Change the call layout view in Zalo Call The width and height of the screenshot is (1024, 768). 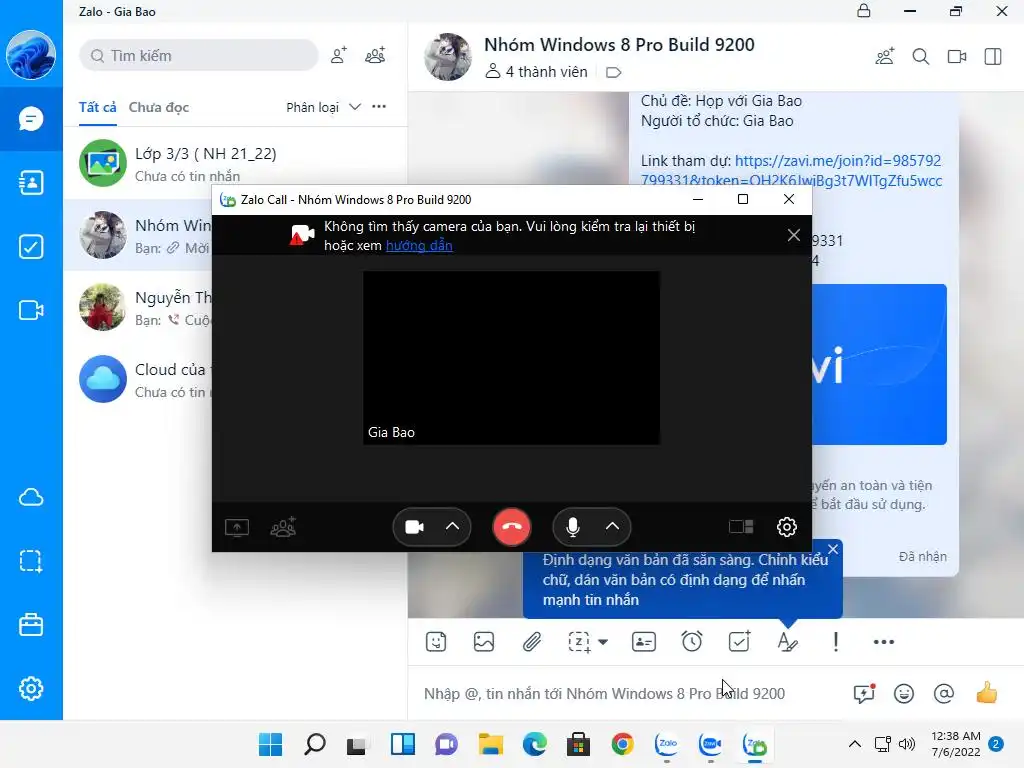(741, 527)
